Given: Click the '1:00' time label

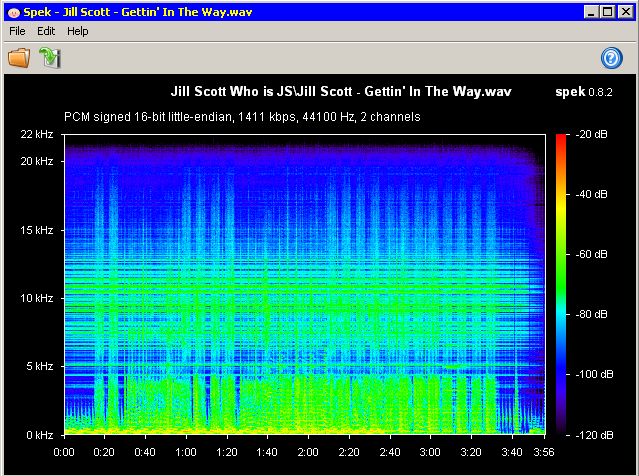Looking at the screenshot, I should pyautogui.click(x=186, y=452).
